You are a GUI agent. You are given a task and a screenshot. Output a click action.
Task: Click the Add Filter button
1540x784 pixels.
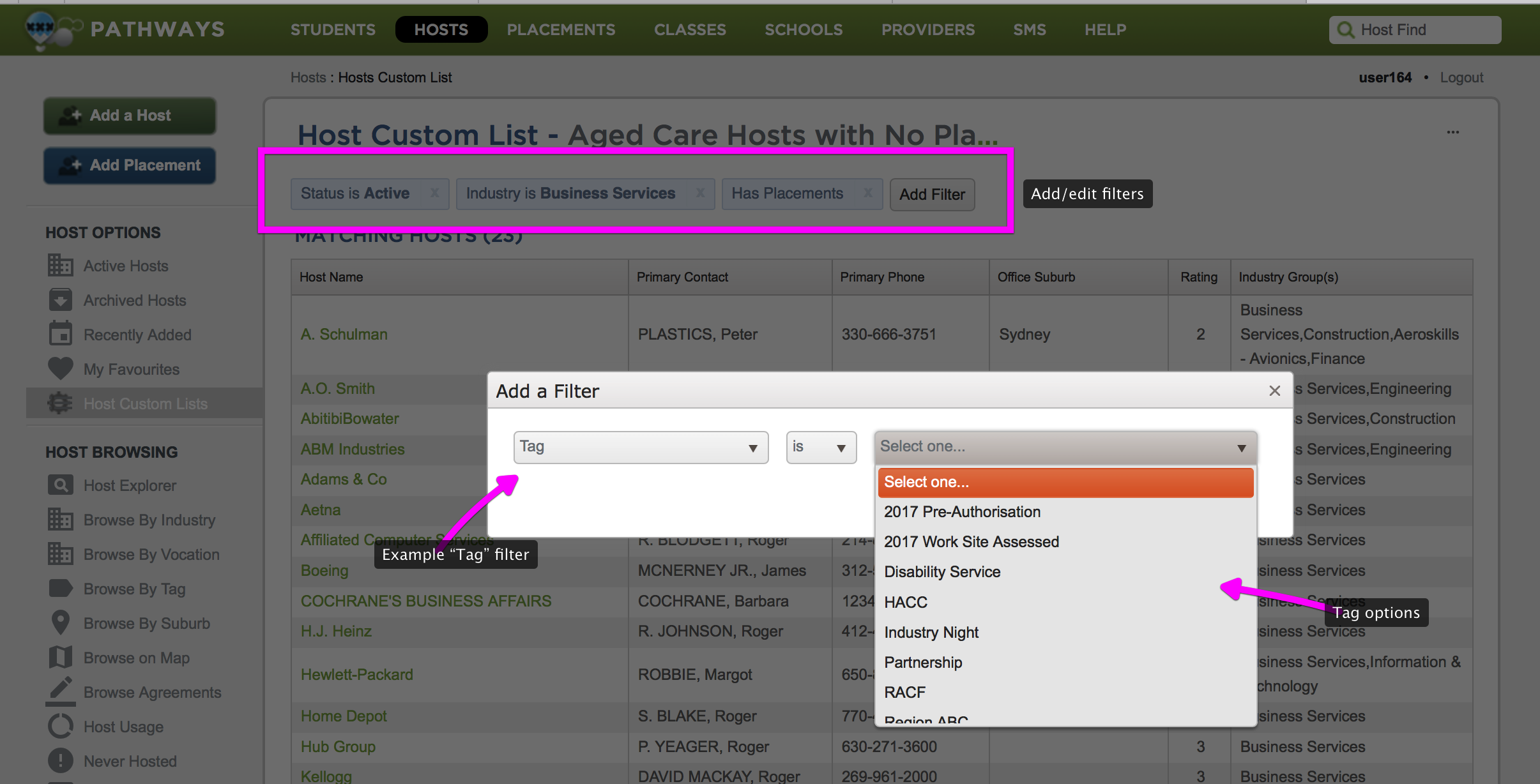pyautogui.click(x=931, y=194)
